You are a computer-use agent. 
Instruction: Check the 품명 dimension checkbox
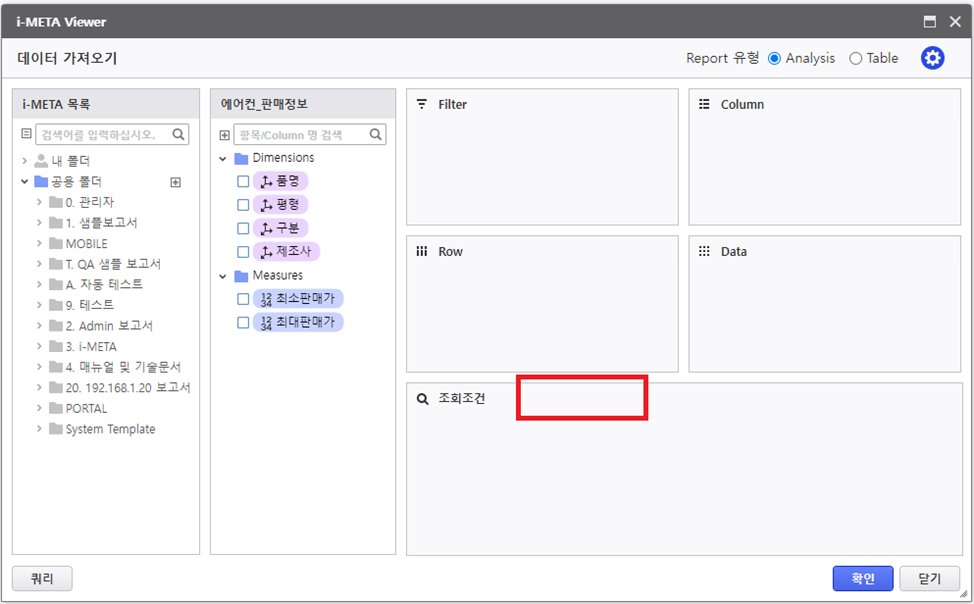point(243,181)
